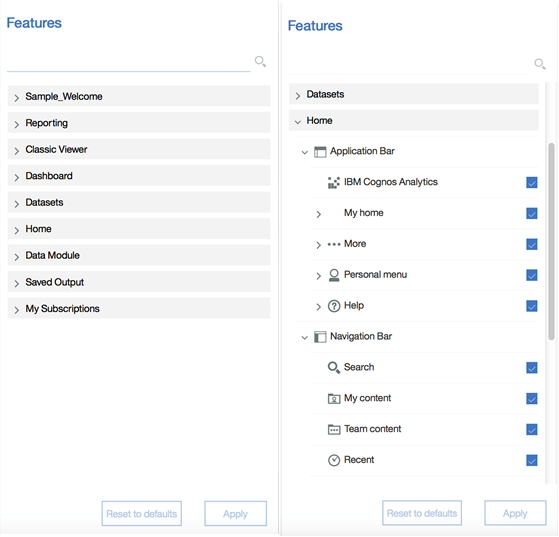Select the My Subscriptions feature row
Viewport: 559px width, 537px height.
tap(139, 308)
